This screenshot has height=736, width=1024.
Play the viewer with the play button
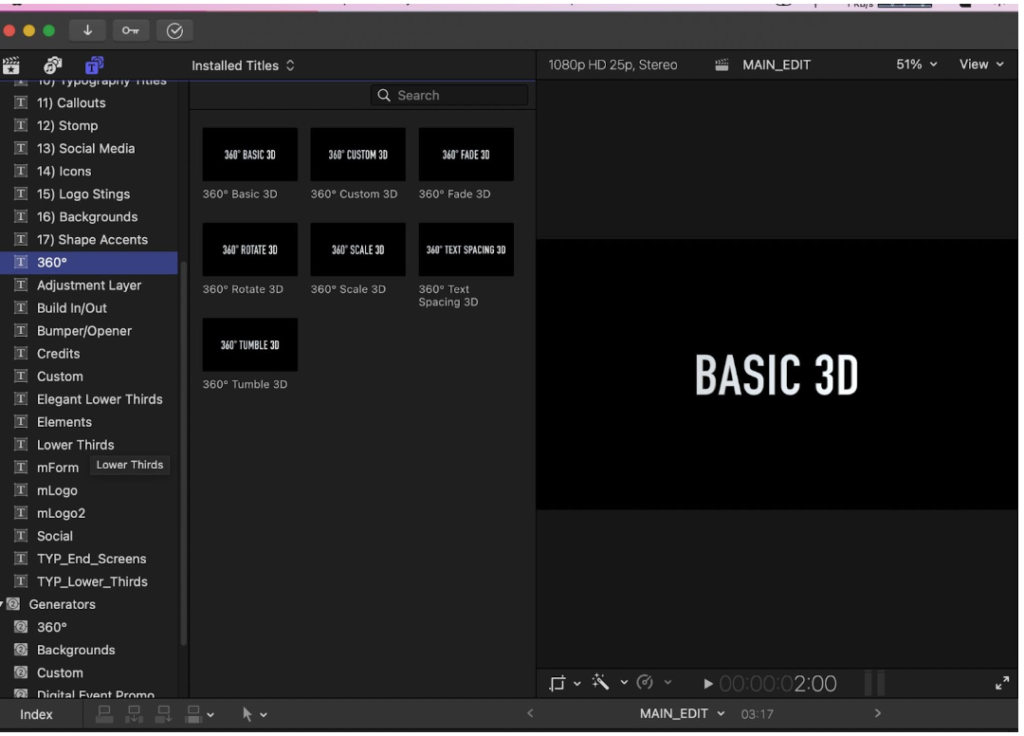pos(708,684)
